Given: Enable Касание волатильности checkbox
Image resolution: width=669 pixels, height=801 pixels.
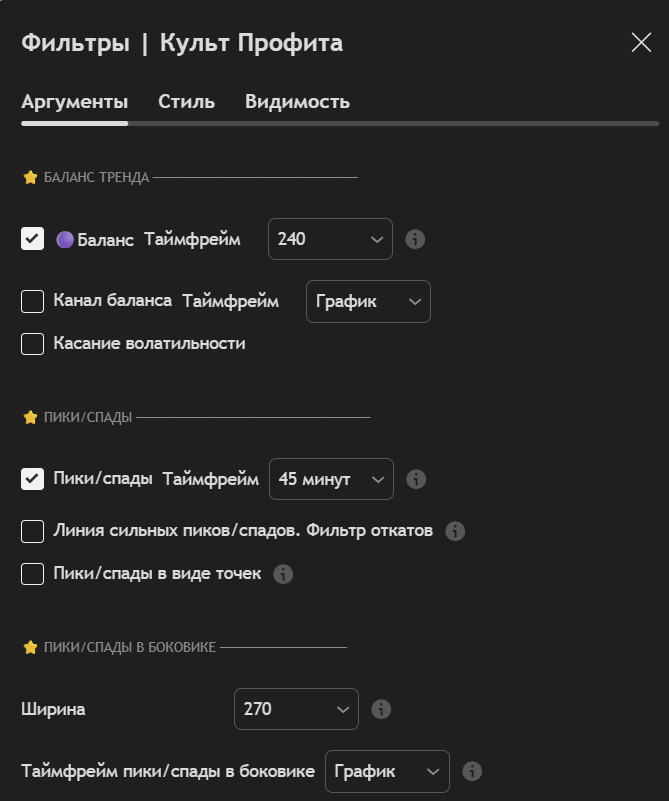Looking at the screenshot, I should pyautogui.click(x=33, y=344).
